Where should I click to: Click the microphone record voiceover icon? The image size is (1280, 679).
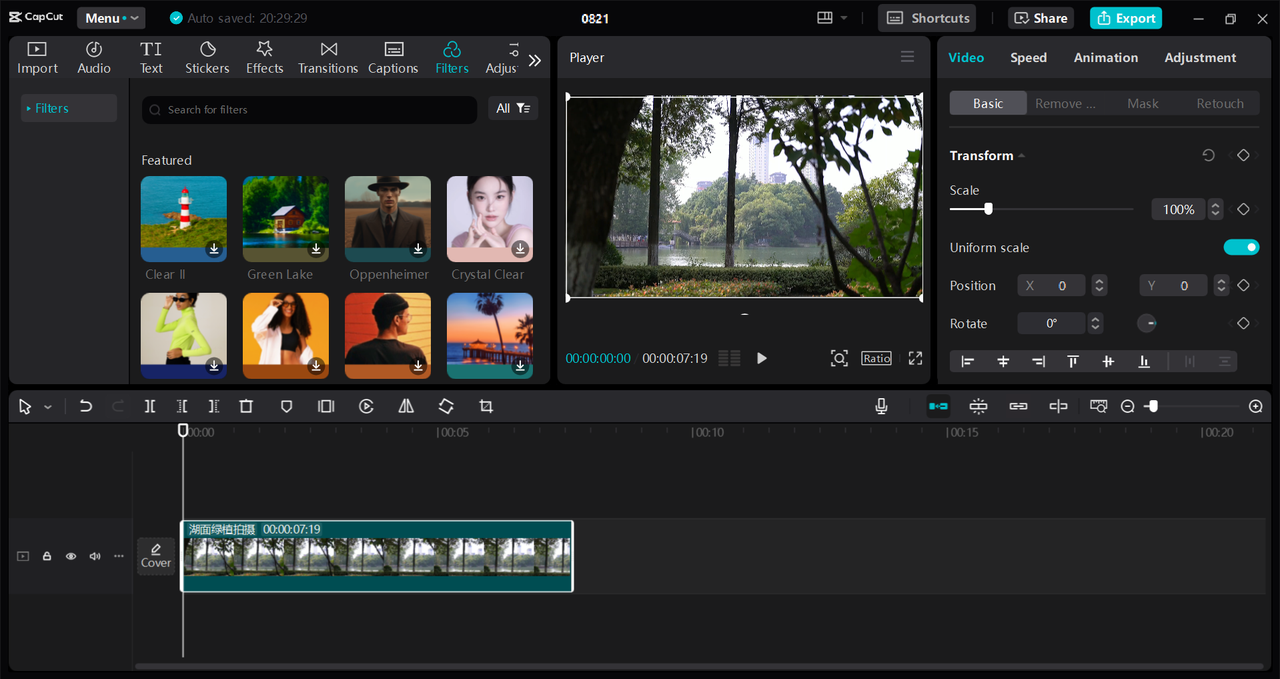coord(881,407)
